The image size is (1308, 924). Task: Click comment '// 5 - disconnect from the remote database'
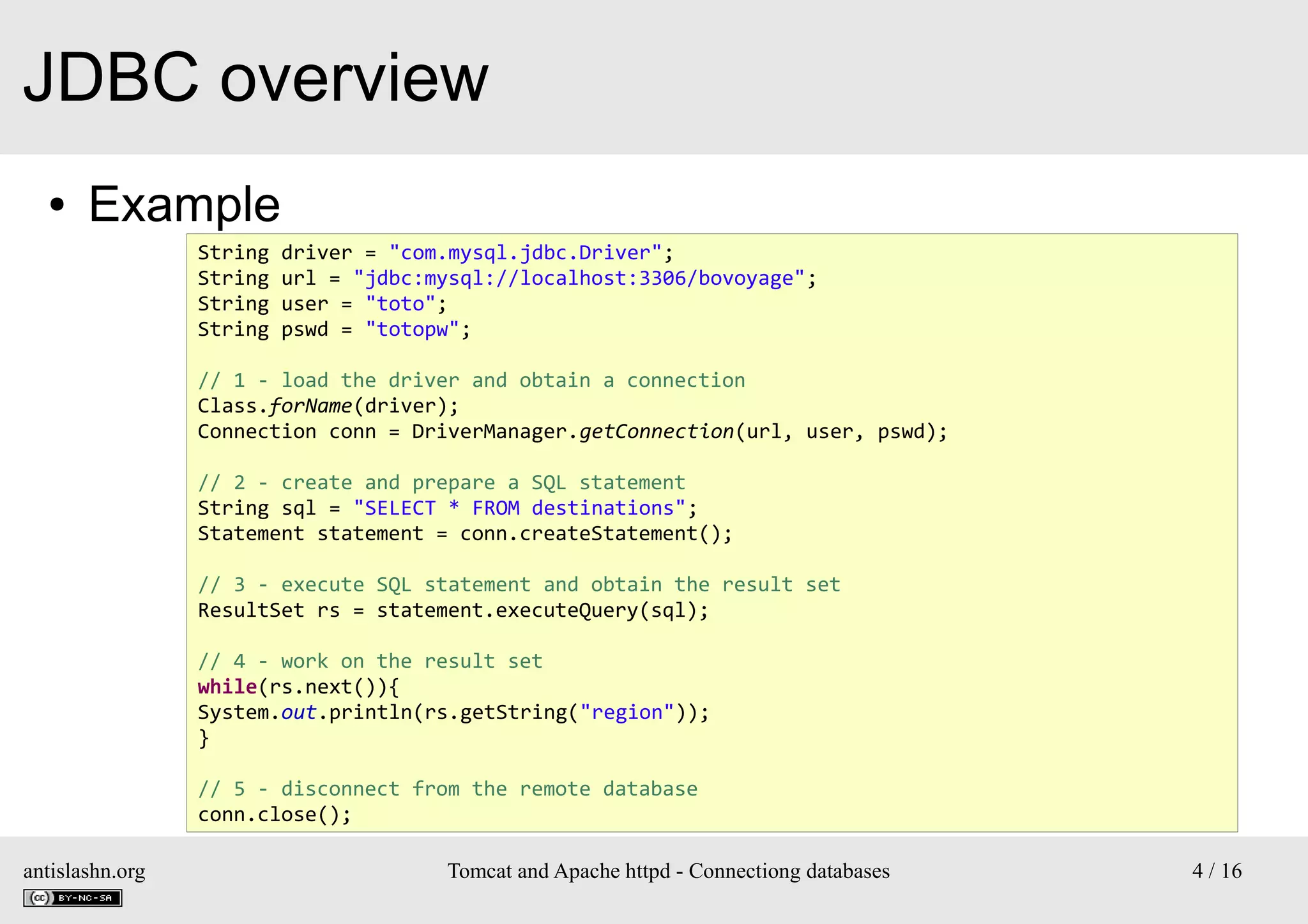(447, 789)
